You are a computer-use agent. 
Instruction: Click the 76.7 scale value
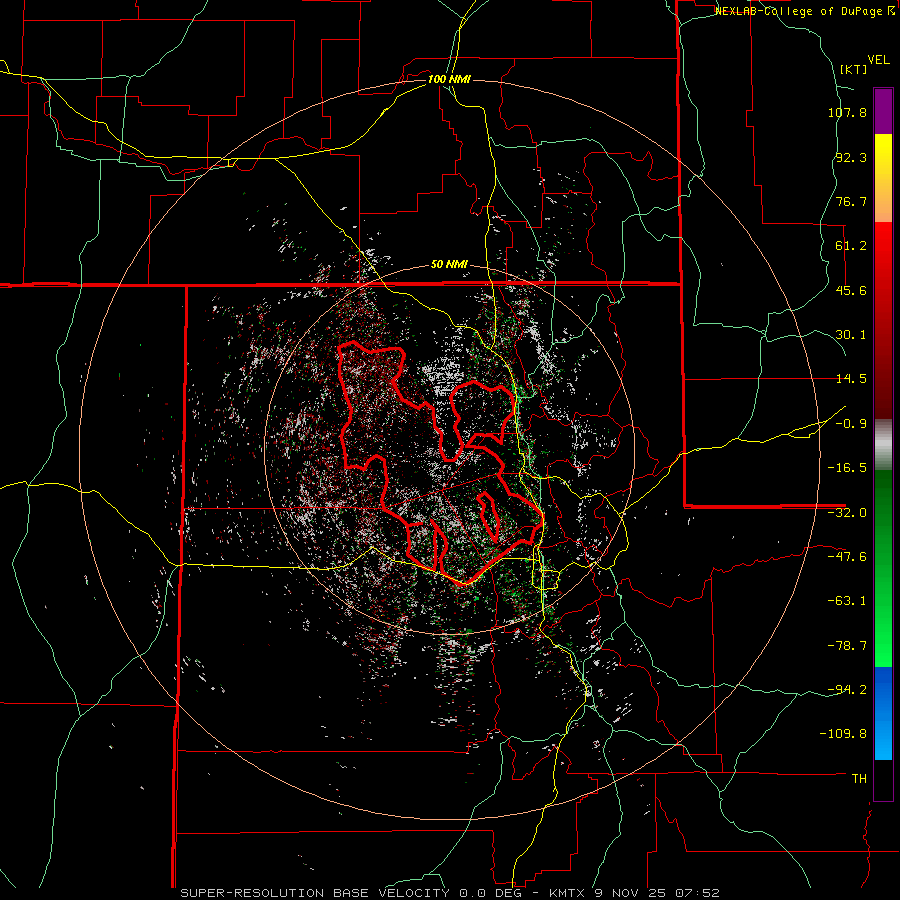(x=851, y=201)
